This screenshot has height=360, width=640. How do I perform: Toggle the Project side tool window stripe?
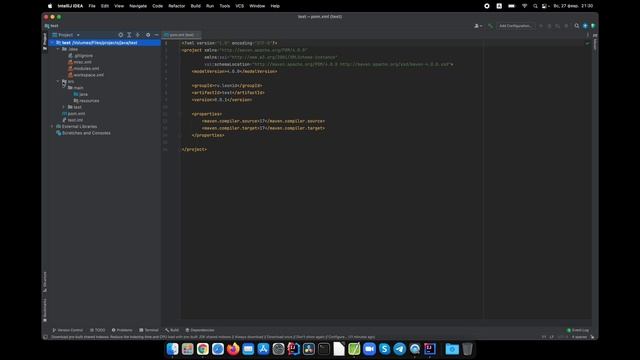[45, 42]
